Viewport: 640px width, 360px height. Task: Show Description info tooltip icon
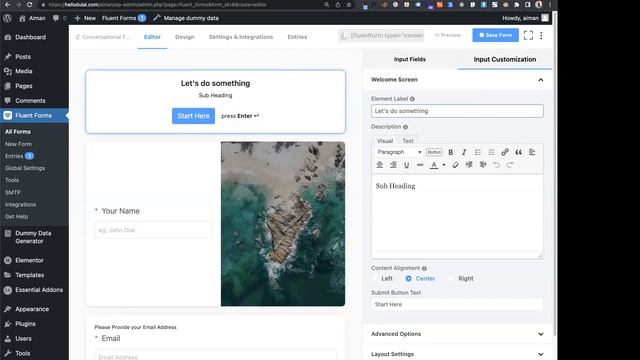405,127
